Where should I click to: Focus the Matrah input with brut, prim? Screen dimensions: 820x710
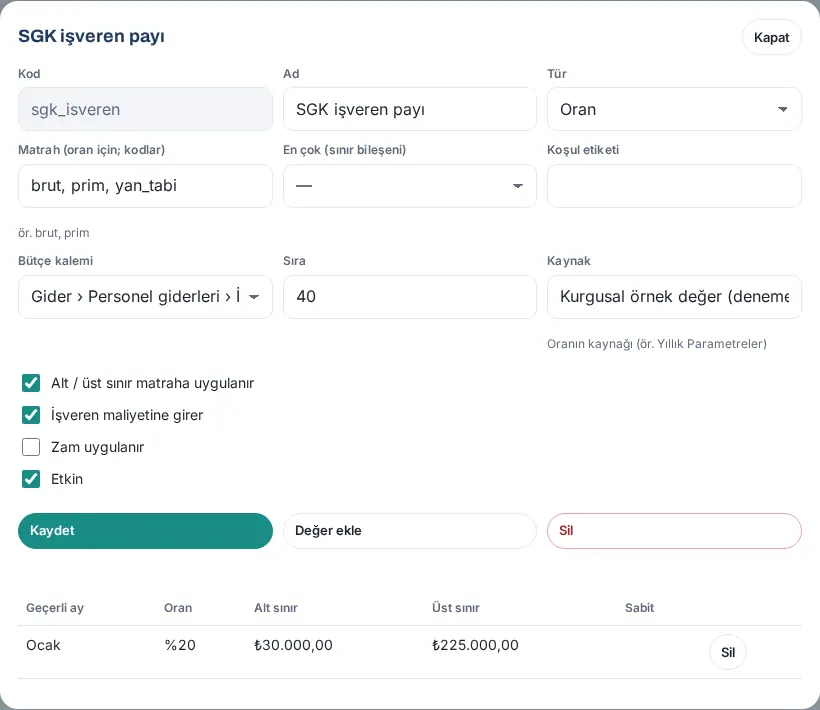145,186
